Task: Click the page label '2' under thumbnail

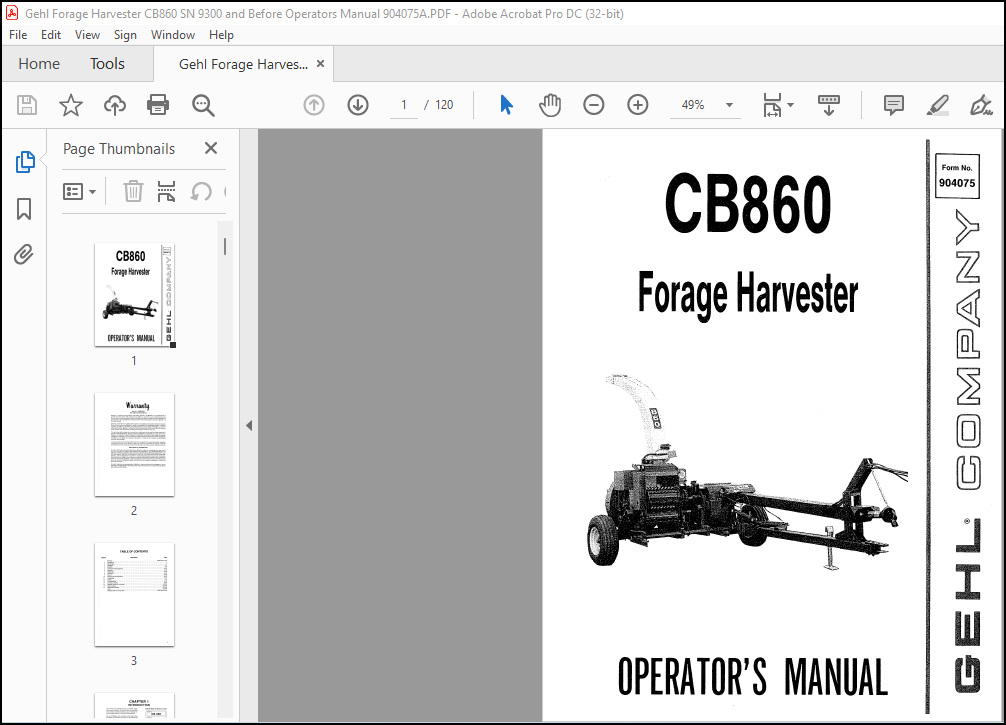Action: tap(134, 511)
